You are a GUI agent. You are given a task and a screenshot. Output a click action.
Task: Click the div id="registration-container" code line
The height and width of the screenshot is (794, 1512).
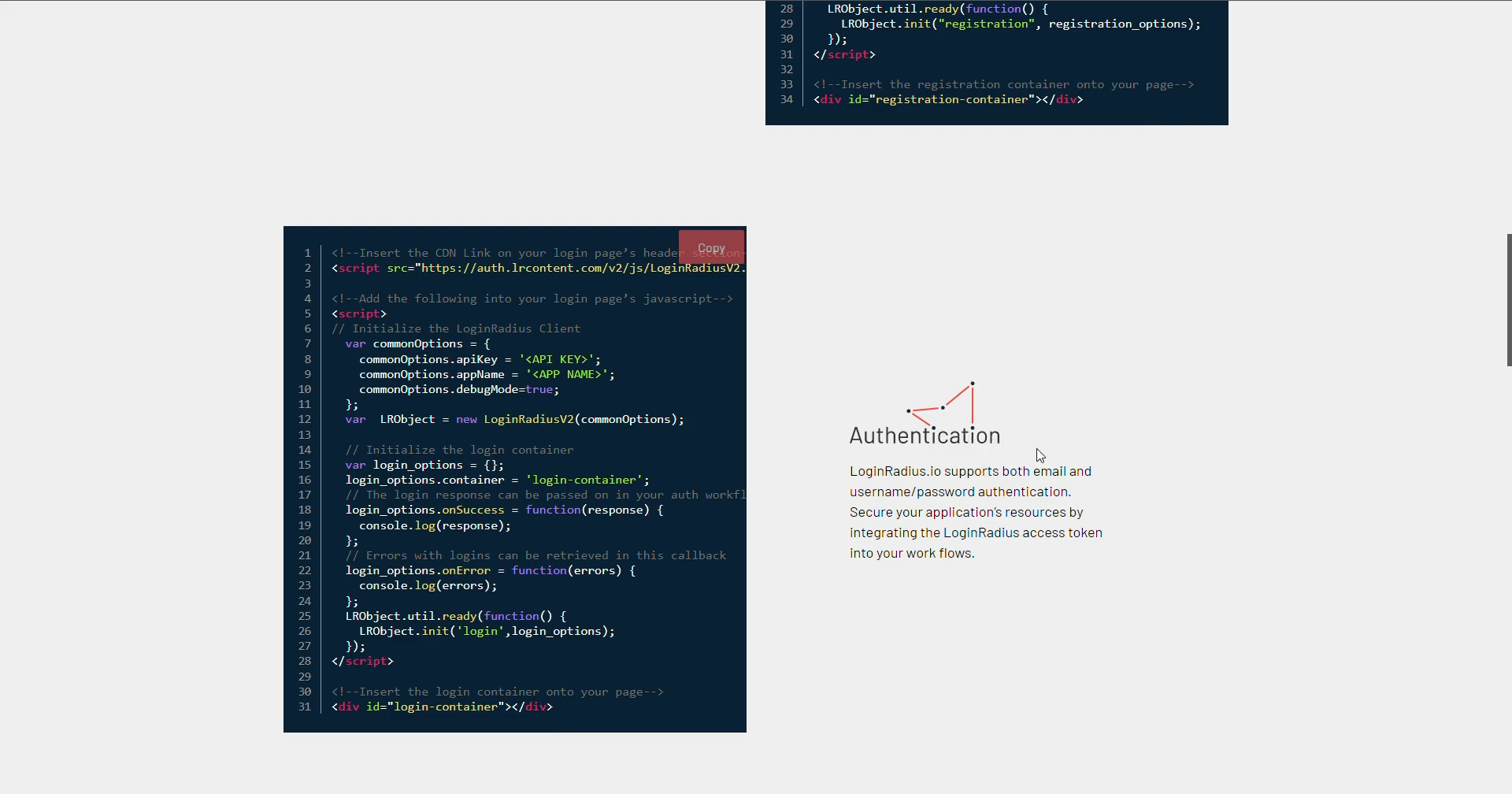(x=948, y=99)
